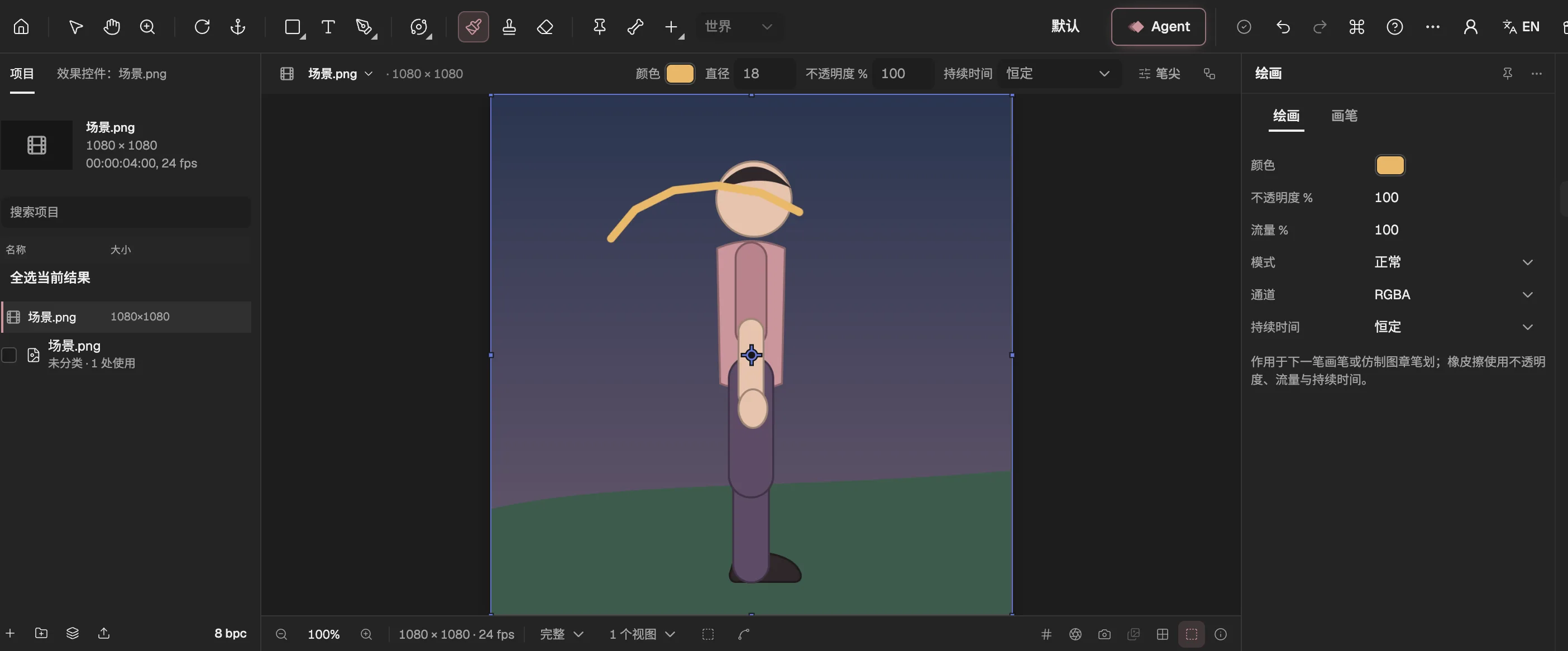This screenshot has height=651, width=1568.
Task: Select the Pen tool
Action: coord(364,27)
